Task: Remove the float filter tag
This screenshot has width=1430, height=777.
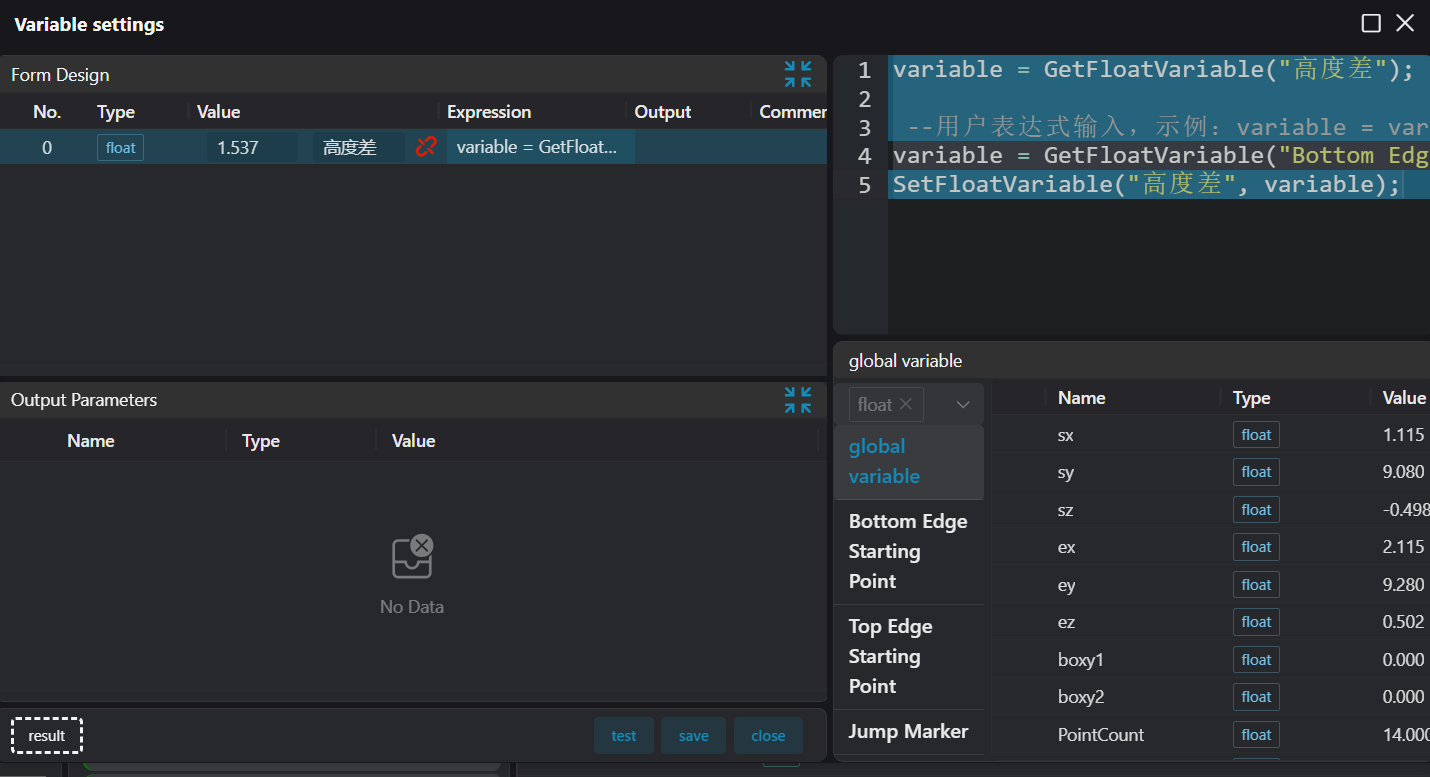Action: click(x=906, y=404)
